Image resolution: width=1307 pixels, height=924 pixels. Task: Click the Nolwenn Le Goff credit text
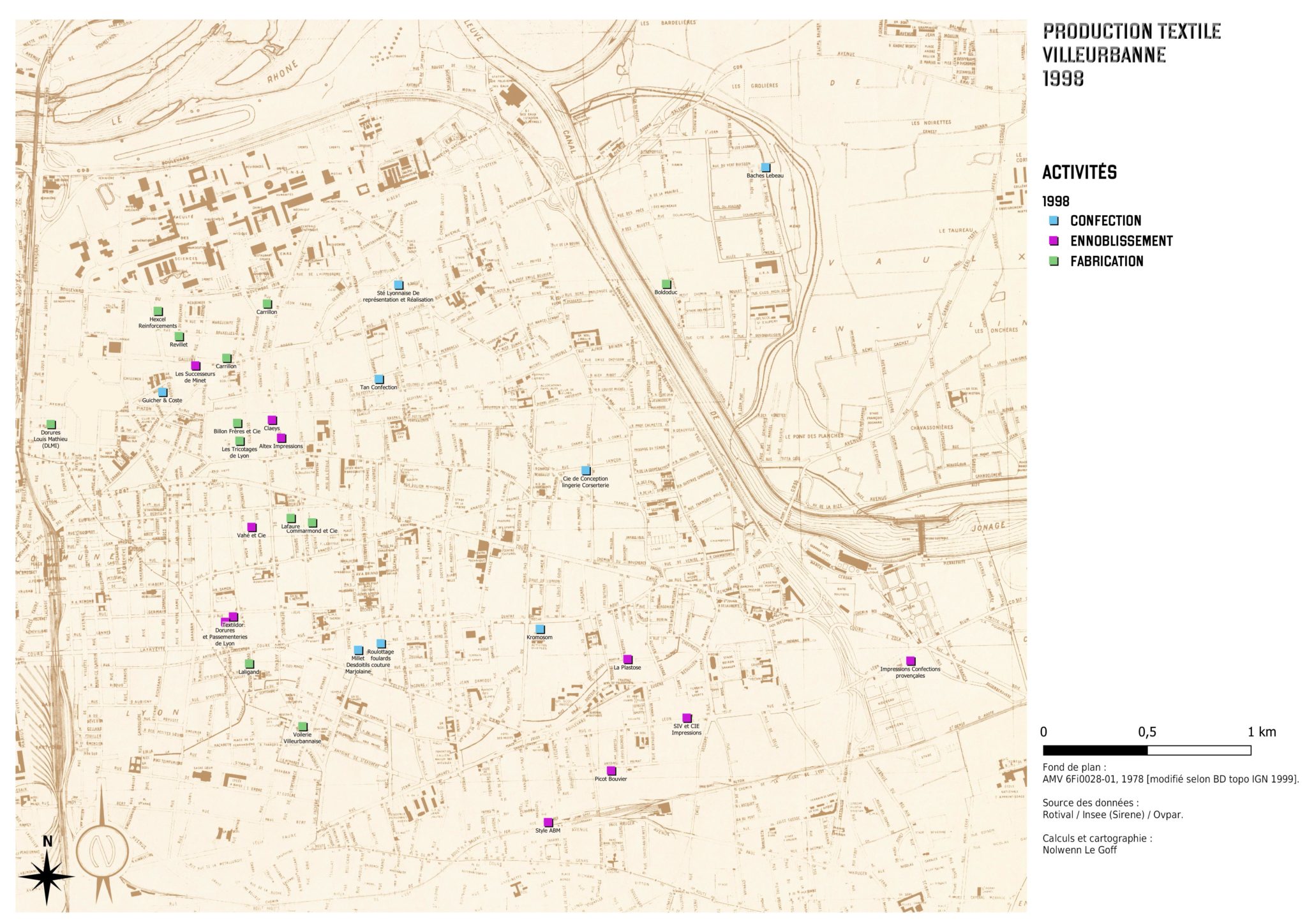pos(1079,850)
